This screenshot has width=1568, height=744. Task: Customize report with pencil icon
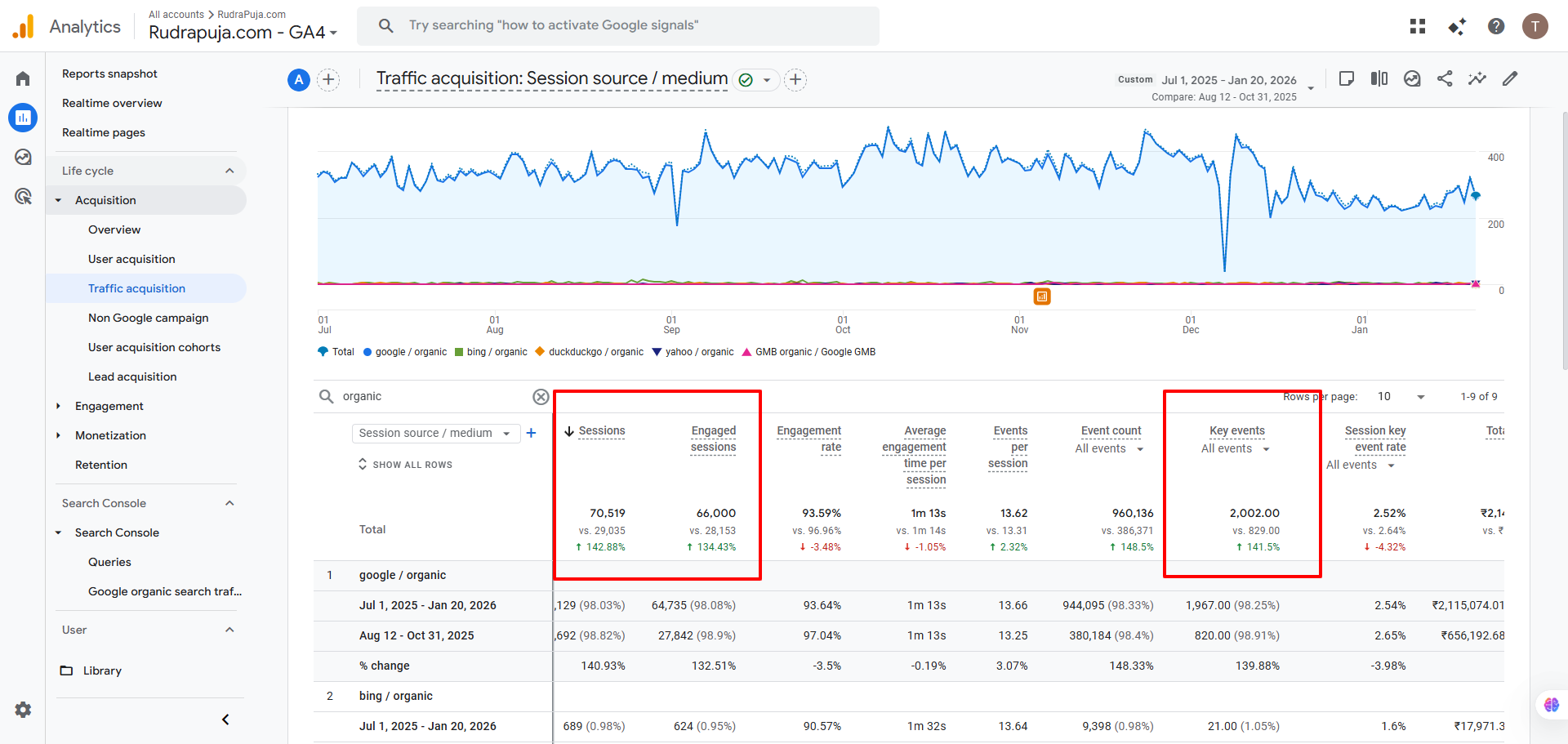[1510, 78]
